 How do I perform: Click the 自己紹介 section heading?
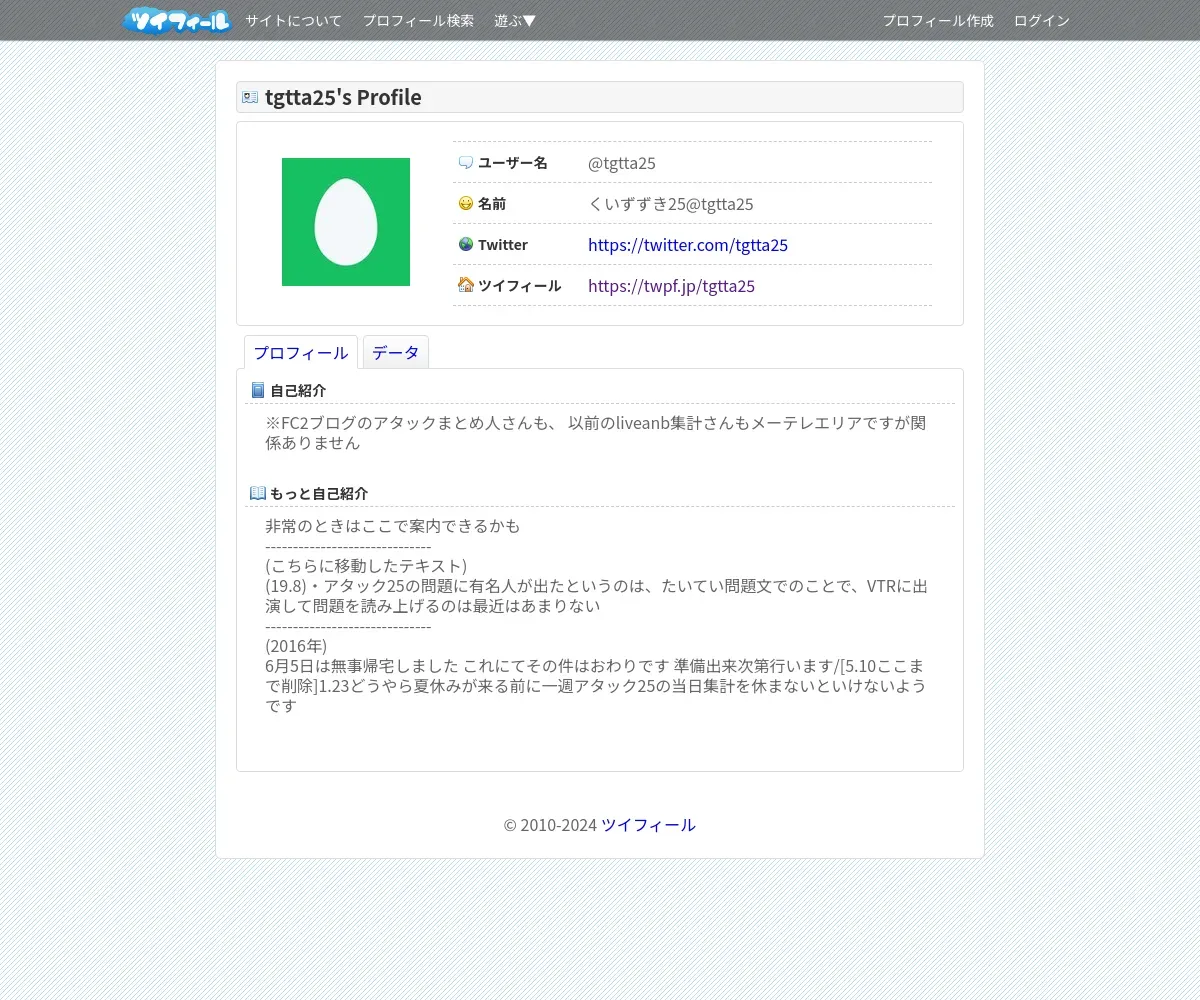(298, 391)
